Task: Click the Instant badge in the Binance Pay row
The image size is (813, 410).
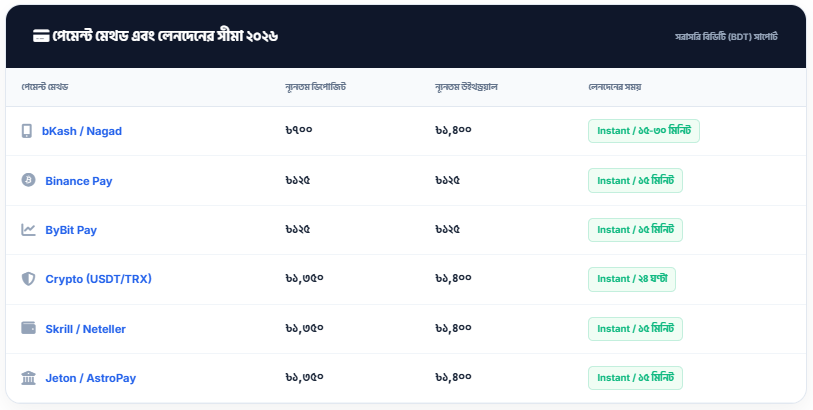Action: coord(635,181)
